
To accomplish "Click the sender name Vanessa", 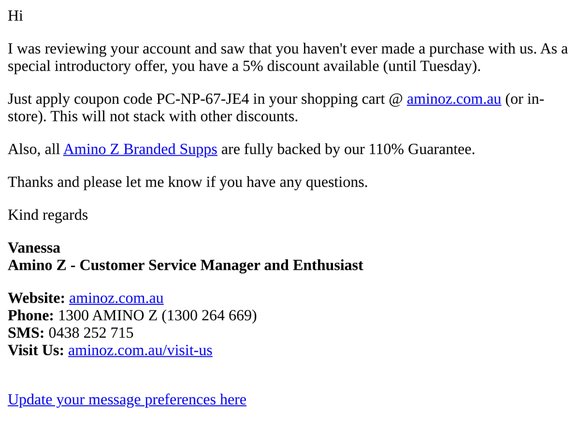I will tap(34, 248).
